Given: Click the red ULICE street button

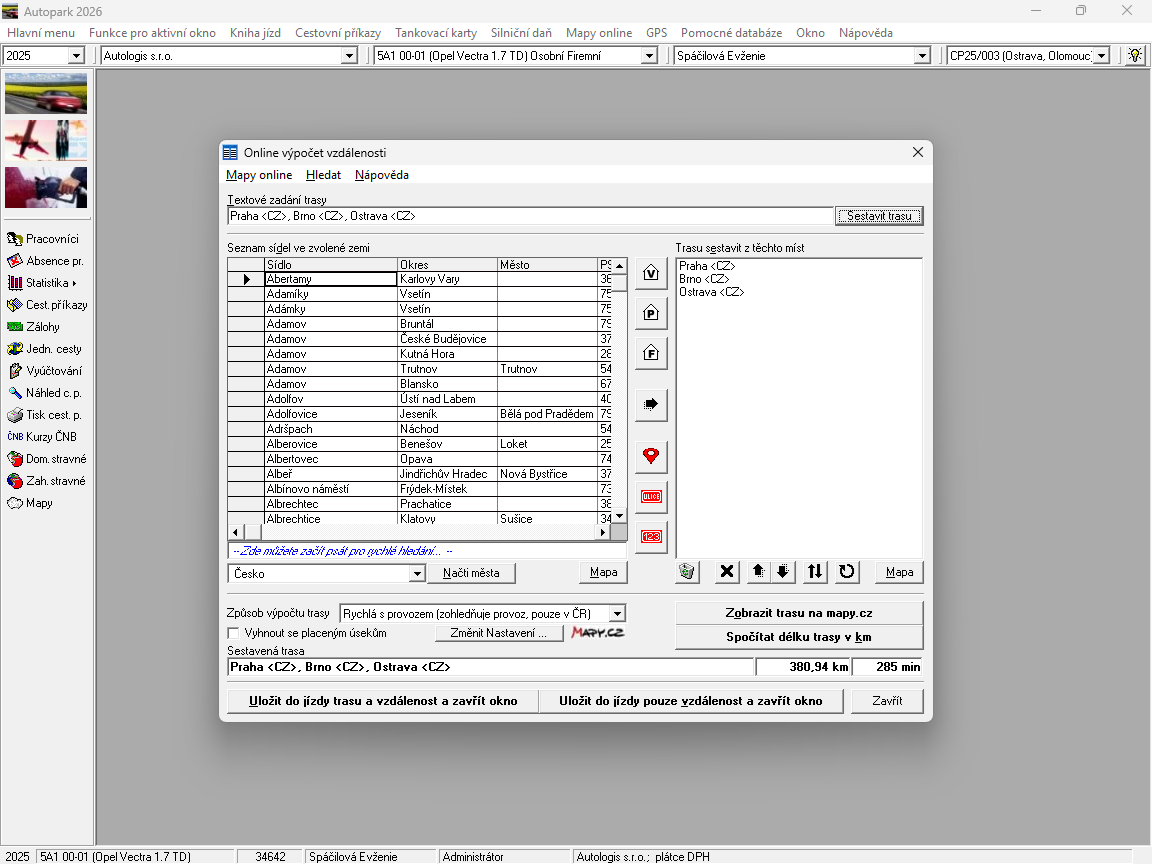Looking at the screenshot, I should [x=651, y=496].
